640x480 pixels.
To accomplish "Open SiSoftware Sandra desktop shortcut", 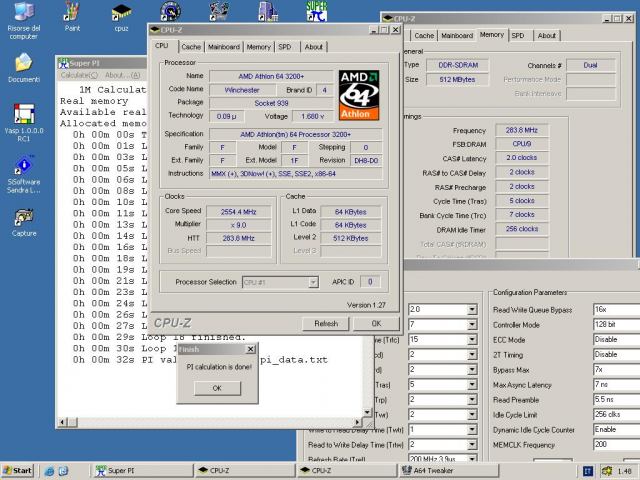I will (24, 174).
